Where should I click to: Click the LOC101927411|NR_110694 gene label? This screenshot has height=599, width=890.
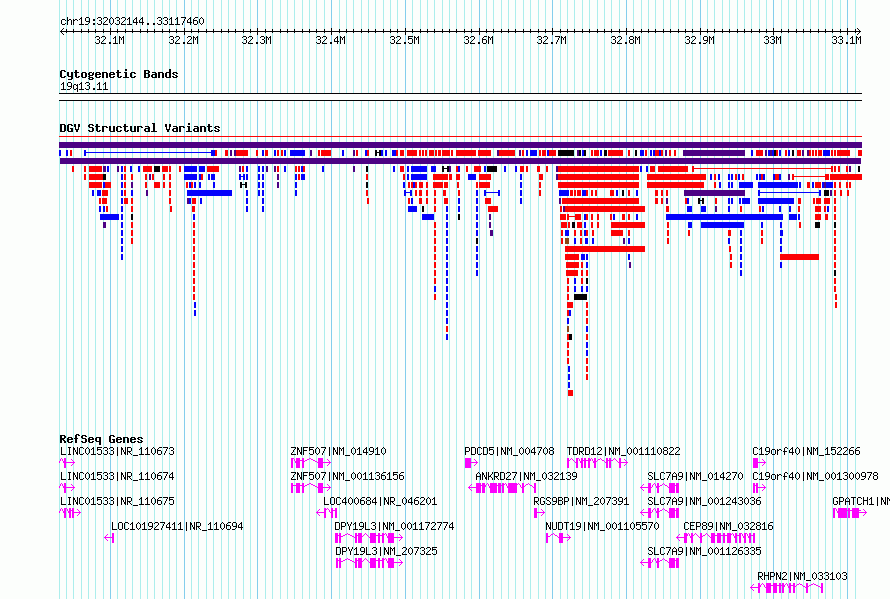[177, 526]
